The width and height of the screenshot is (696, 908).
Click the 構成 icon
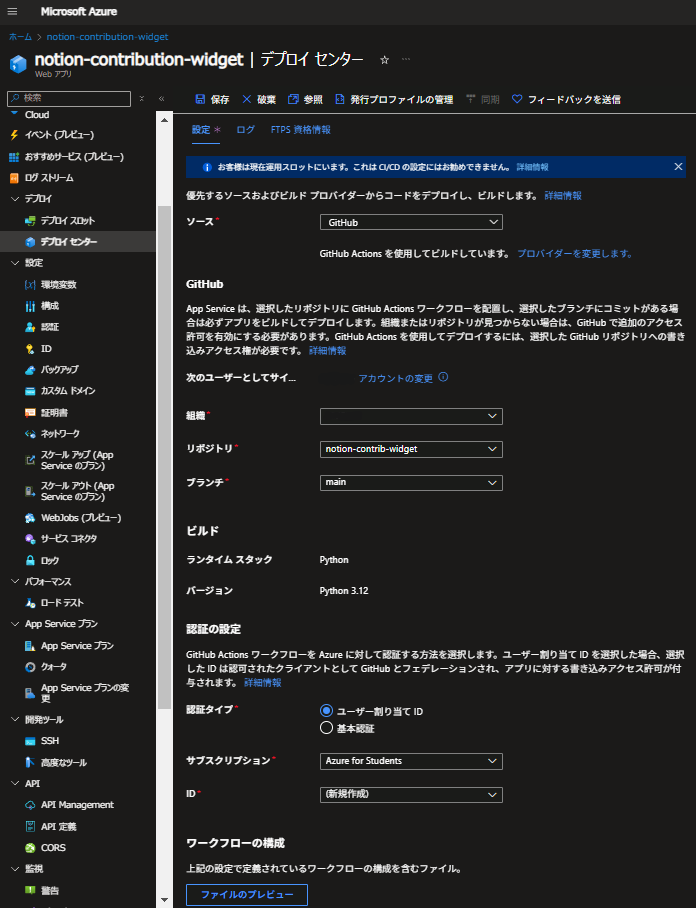tap(30, 306)
